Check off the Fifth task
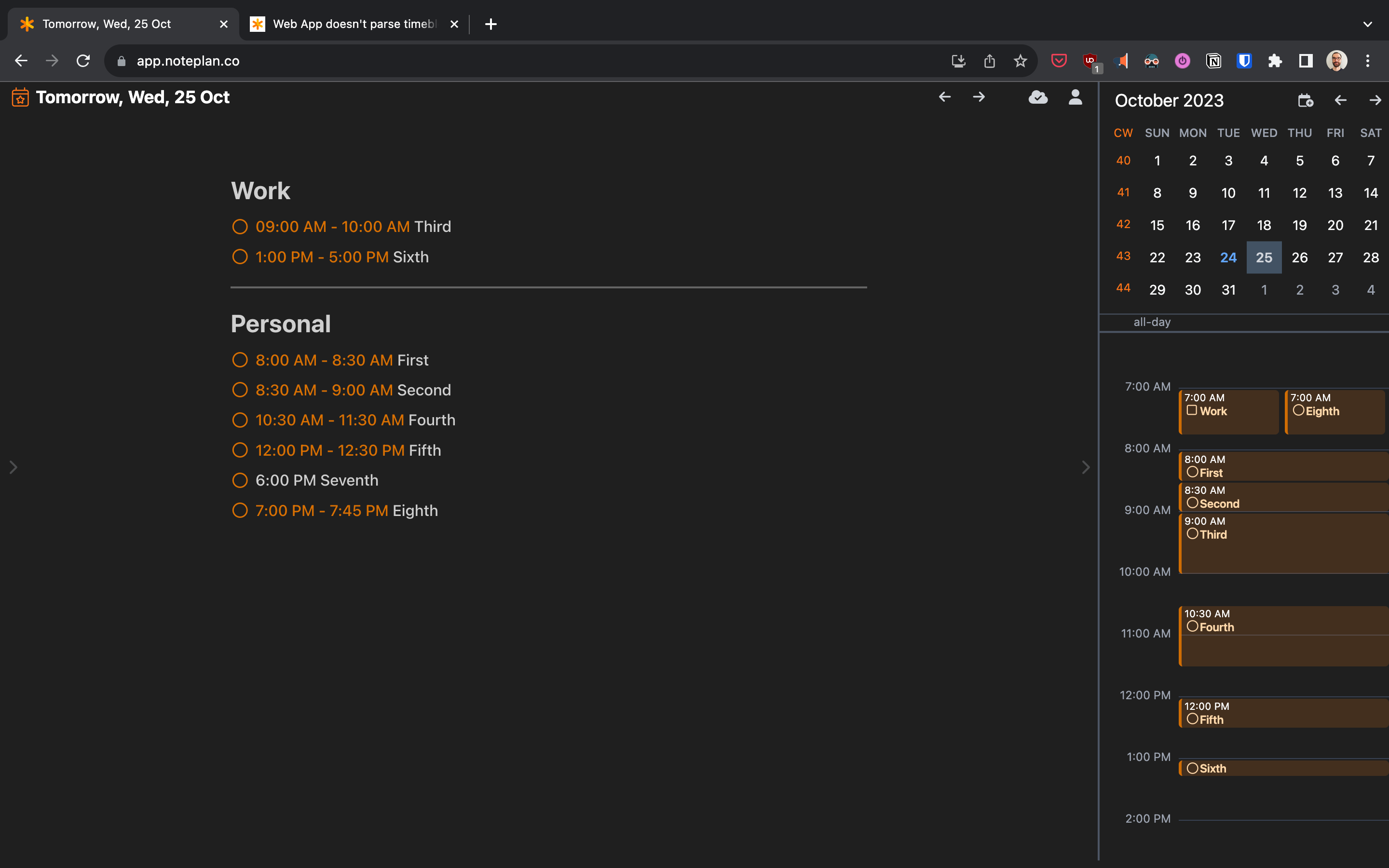This screenshot has height=868, width=1389. click(x=240, y=450)
